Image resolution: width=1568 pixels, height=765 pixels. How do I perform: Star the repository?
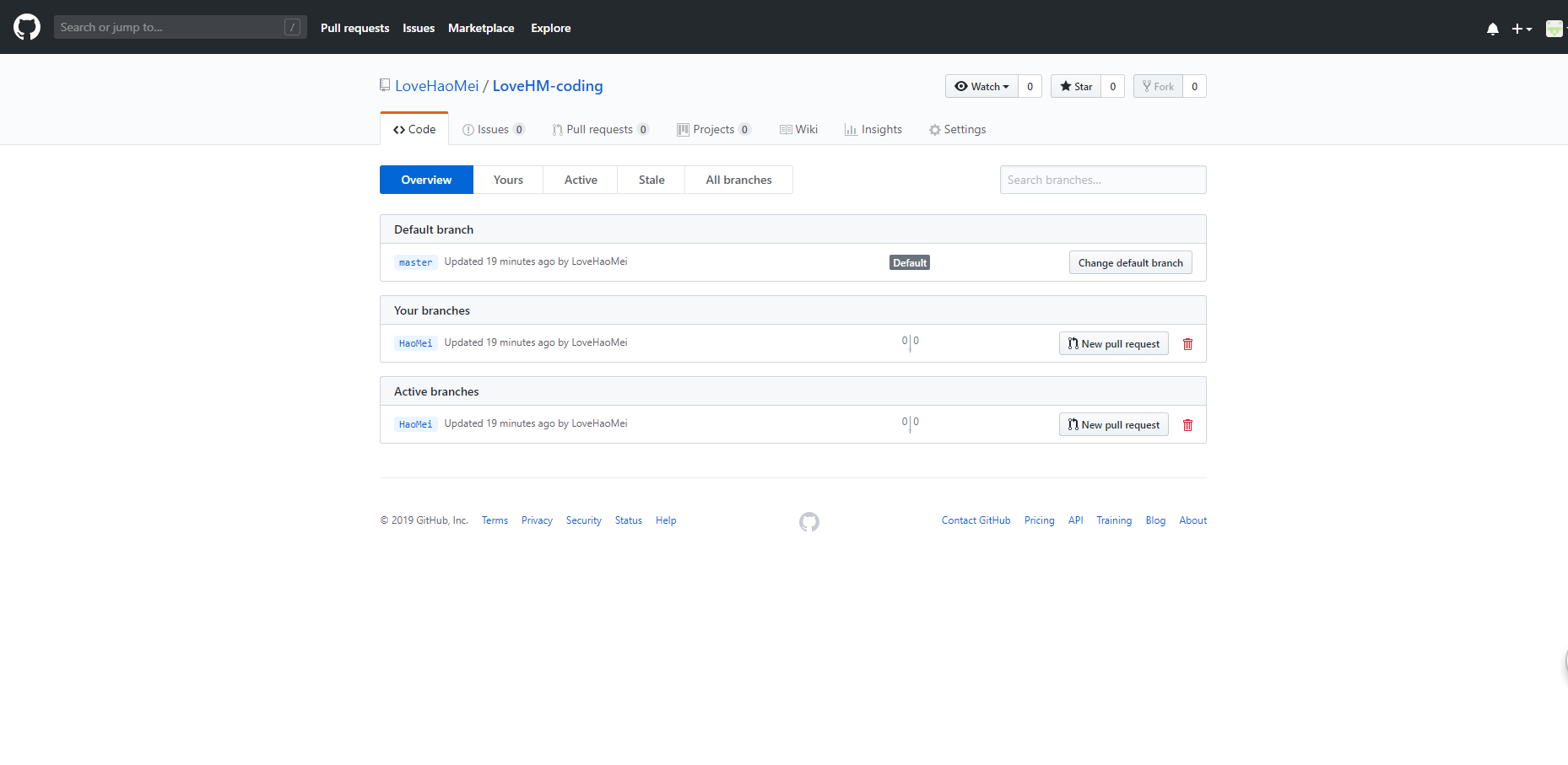(x=1076, y=86)
